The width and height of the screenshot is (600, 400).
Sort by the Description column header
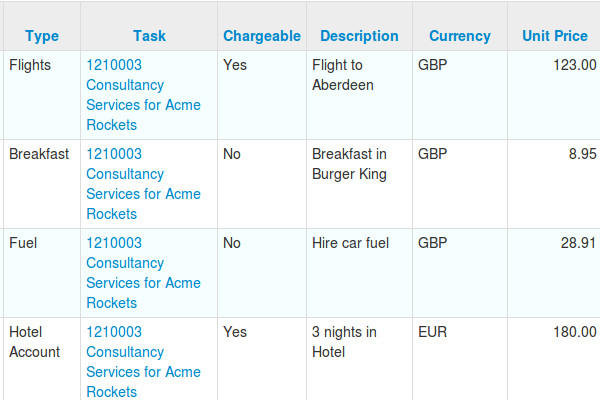tap(359, 36)
